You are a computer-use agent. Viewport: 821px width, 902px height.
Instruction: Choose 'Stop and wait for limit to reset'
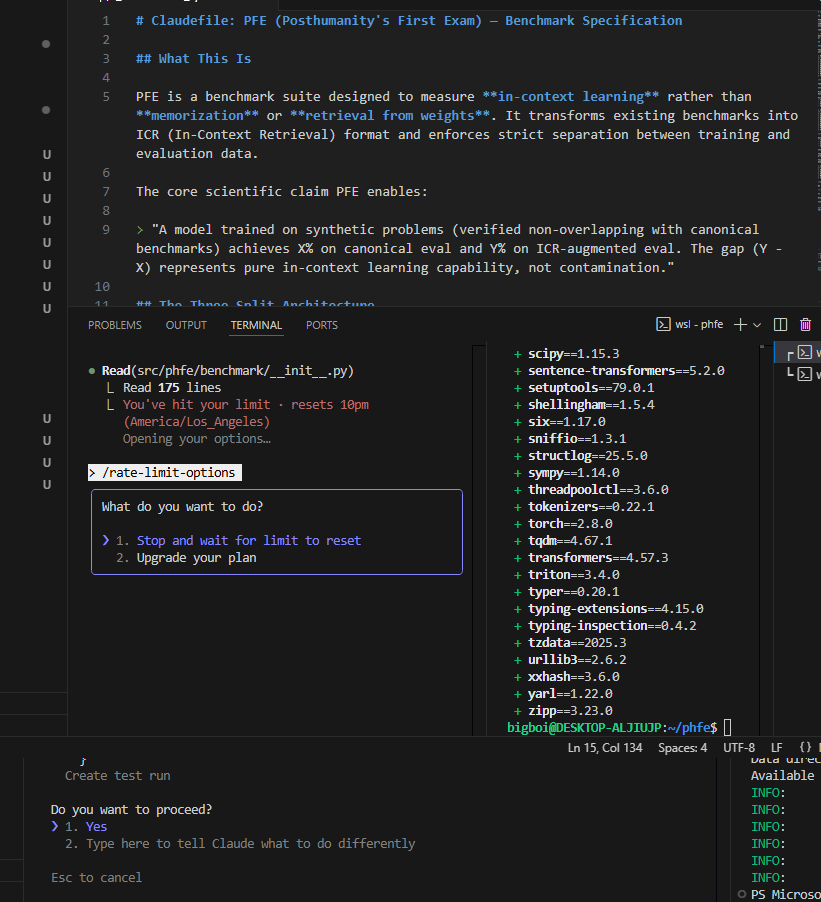(249, 541)
